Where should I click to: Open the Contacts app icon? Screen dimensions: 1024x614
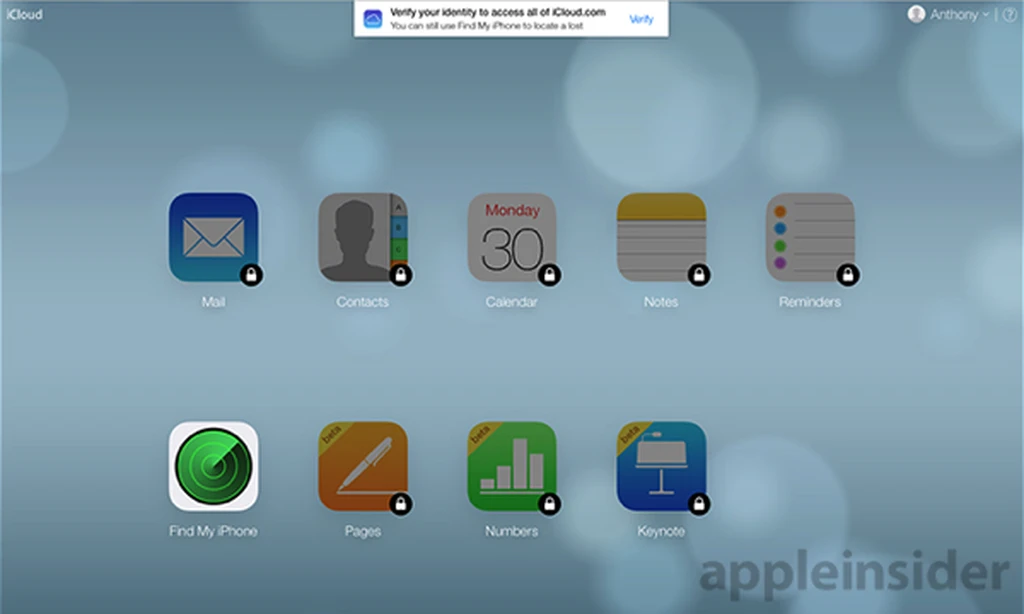pos(362,237)
